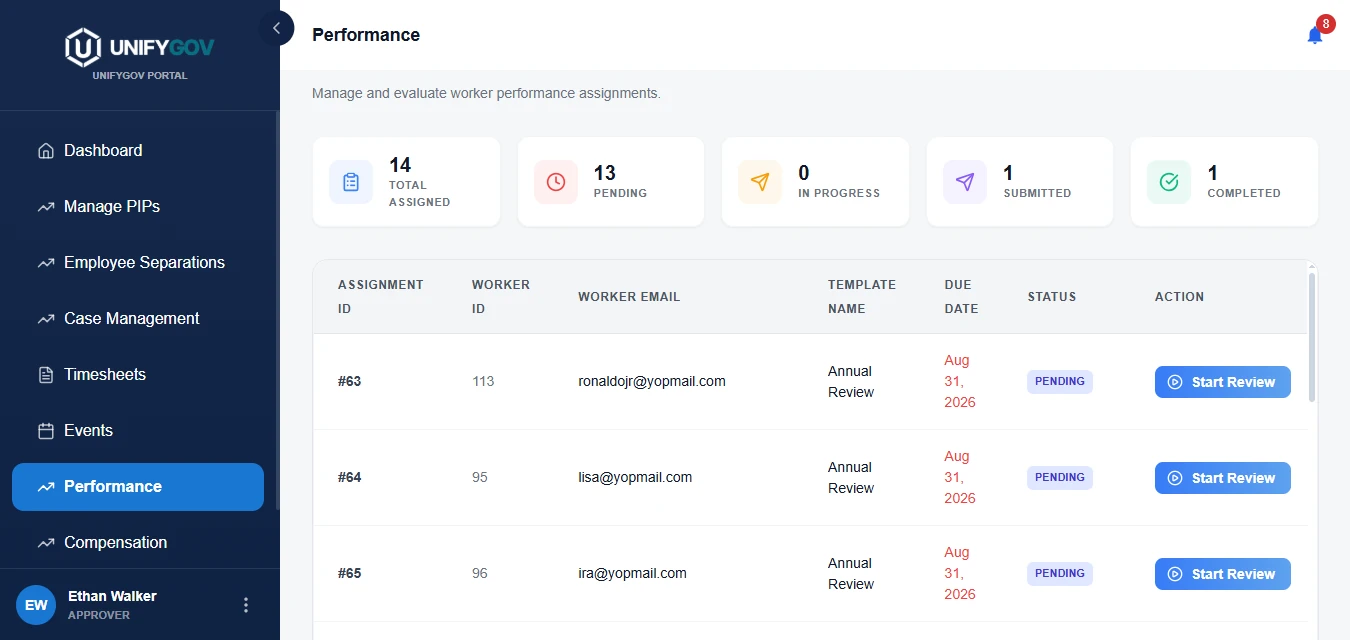Viewport: 1350px width, 640px height.
Task: Click the Pending clock icon
Action: [x=556, y=182]
